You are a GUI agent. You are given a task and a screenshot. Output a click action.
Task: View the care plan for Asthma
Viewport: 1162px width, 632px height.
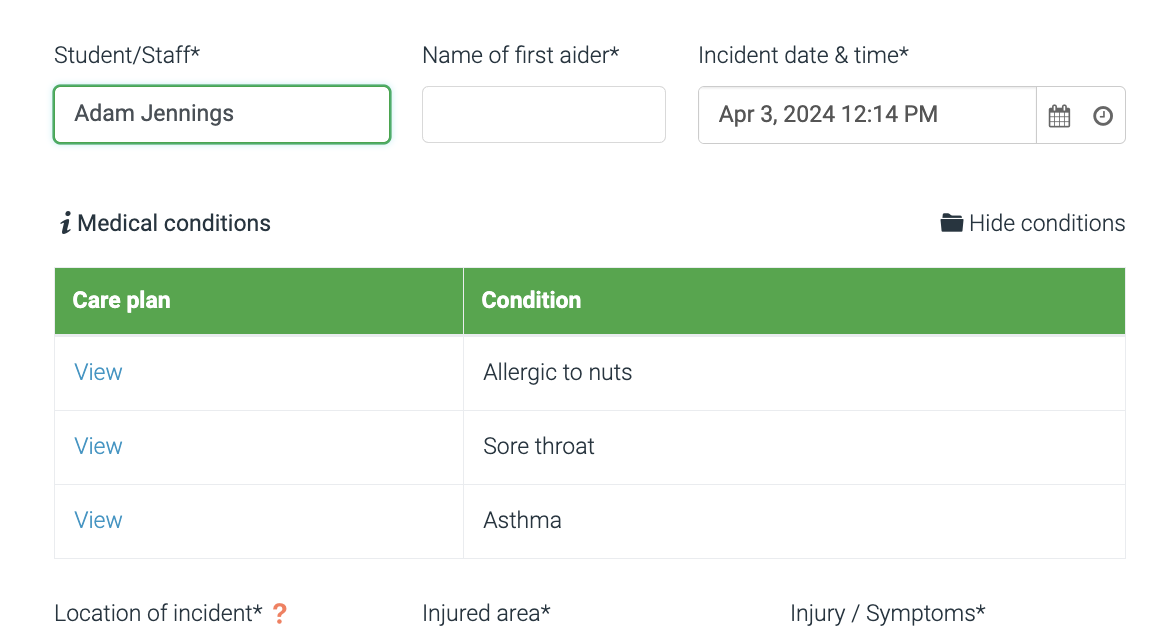pyautogui.click(x=97, y=520)
